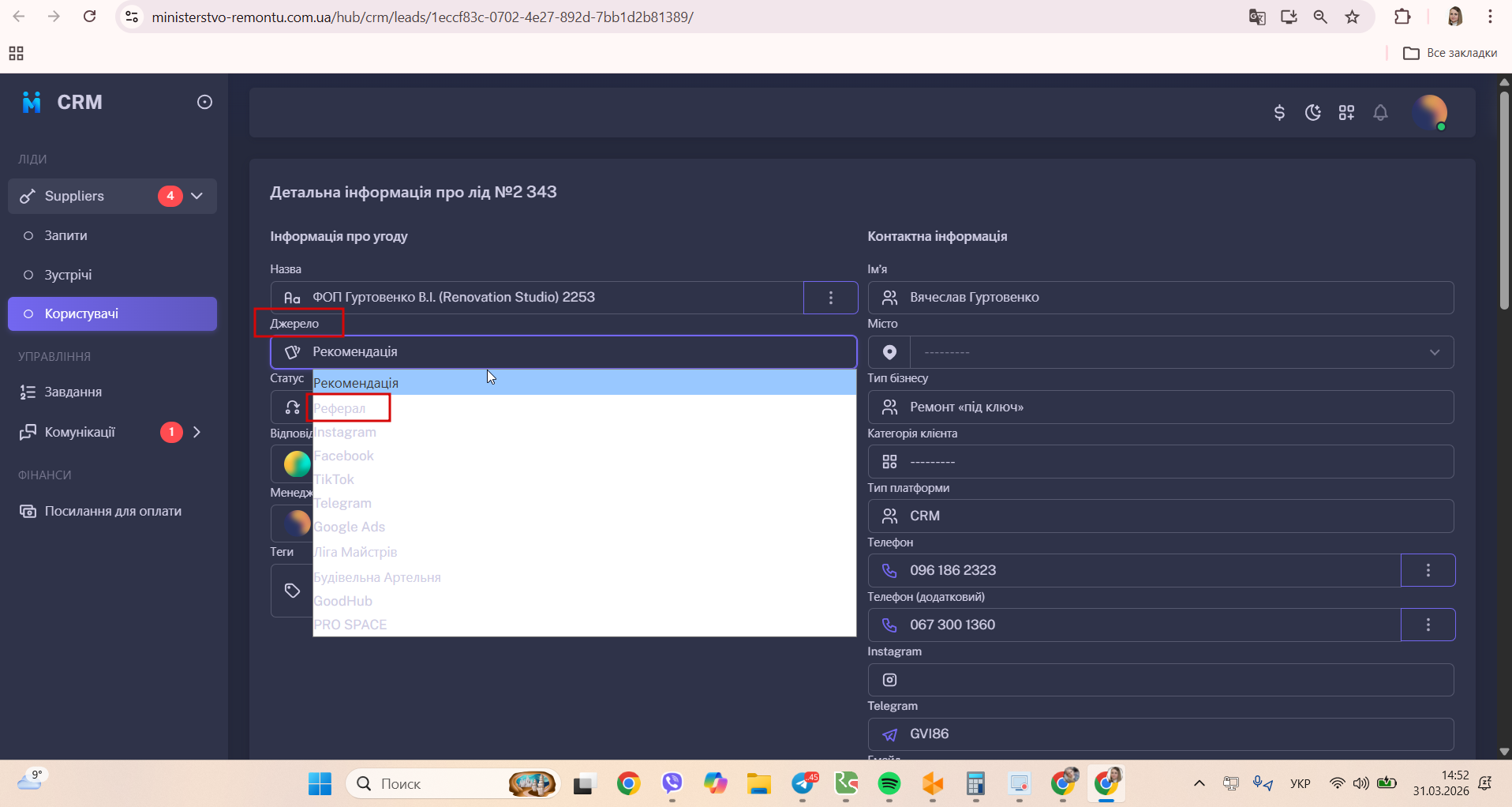Screen dimensions: 1512x807
Task: Click the address bar URL
Action: (x=422, y=17)
